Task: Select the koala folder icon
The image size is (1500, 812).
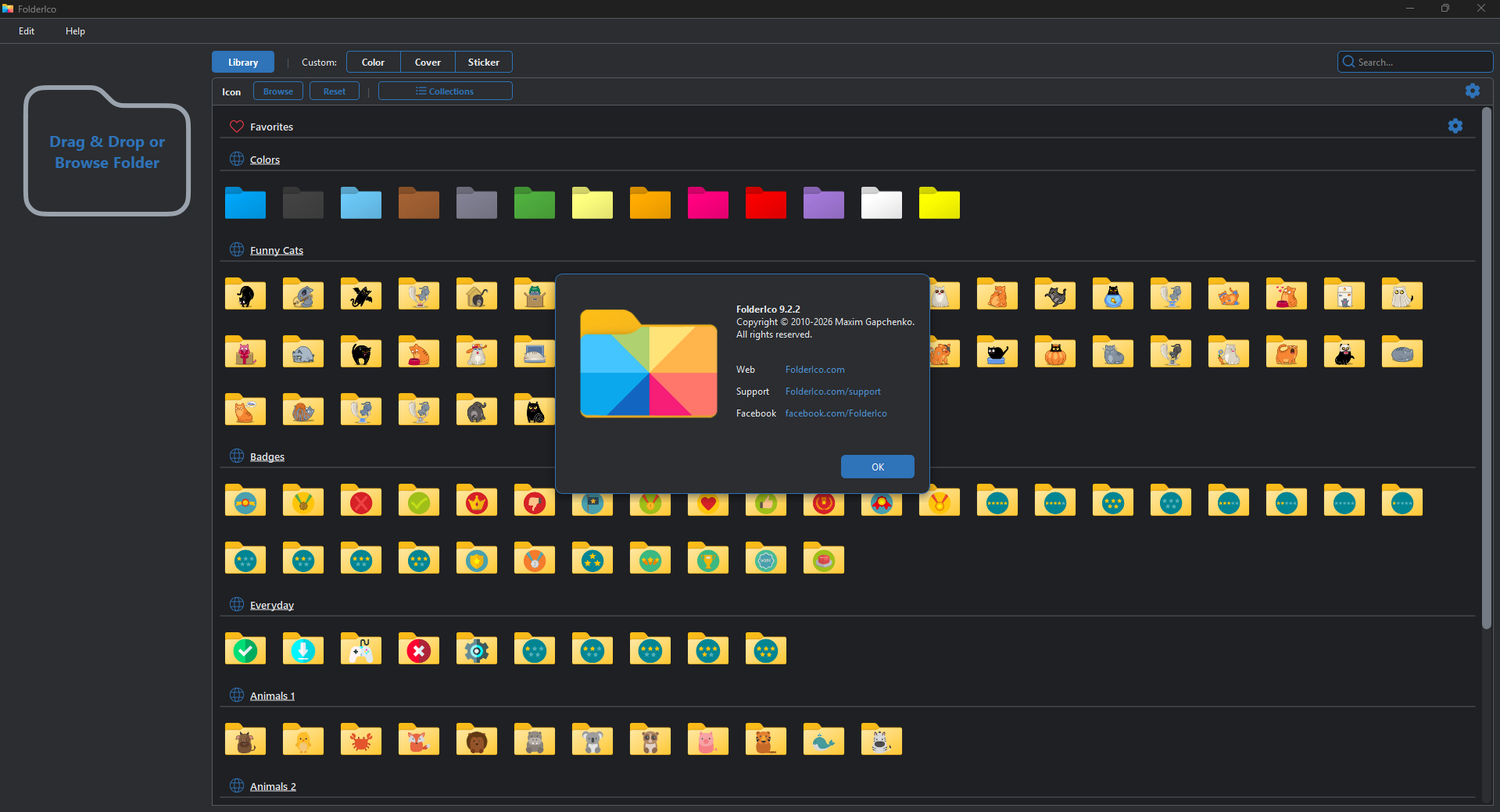Action: click(x=592, y=739)
